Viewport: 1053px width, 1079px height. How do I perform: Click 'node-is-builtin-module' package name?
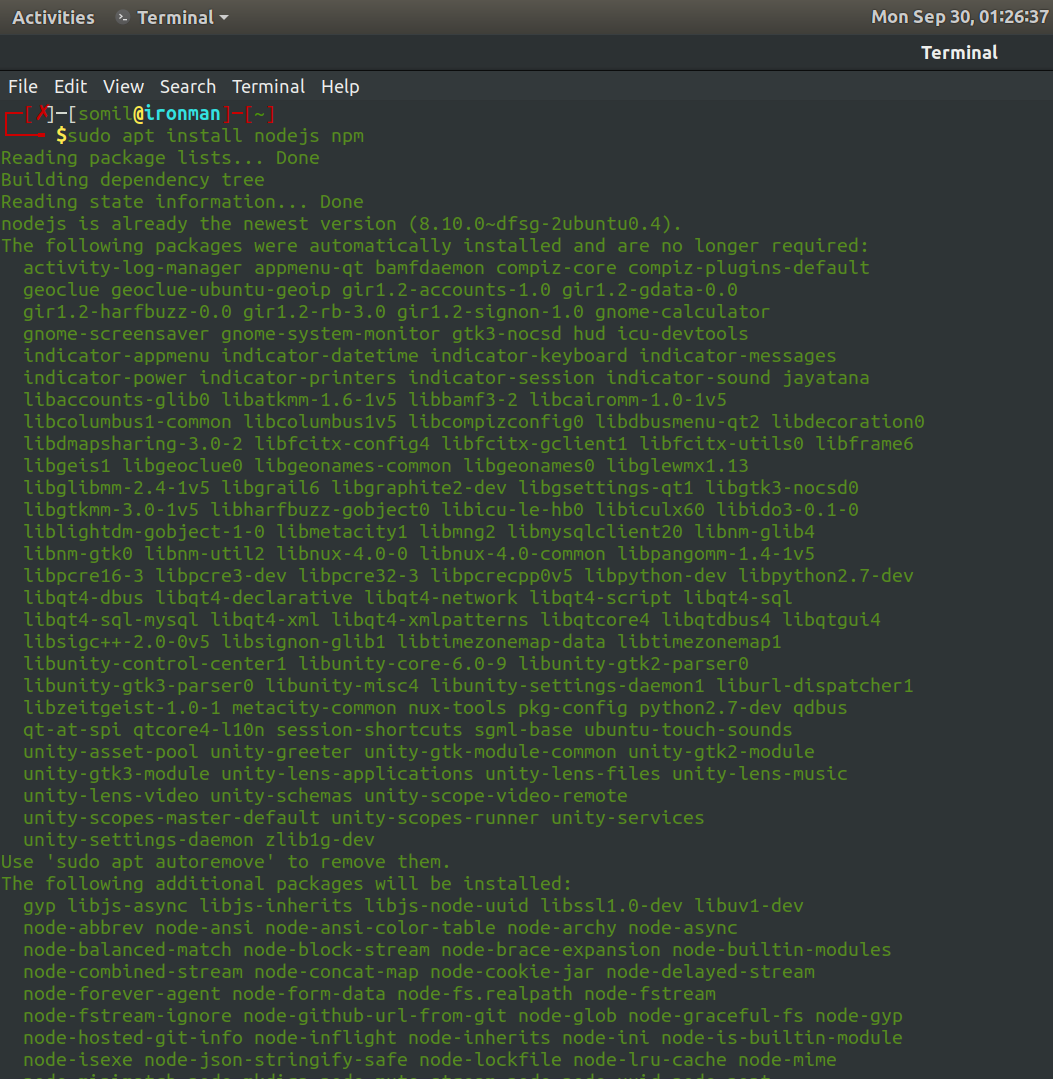(782, 1038)
